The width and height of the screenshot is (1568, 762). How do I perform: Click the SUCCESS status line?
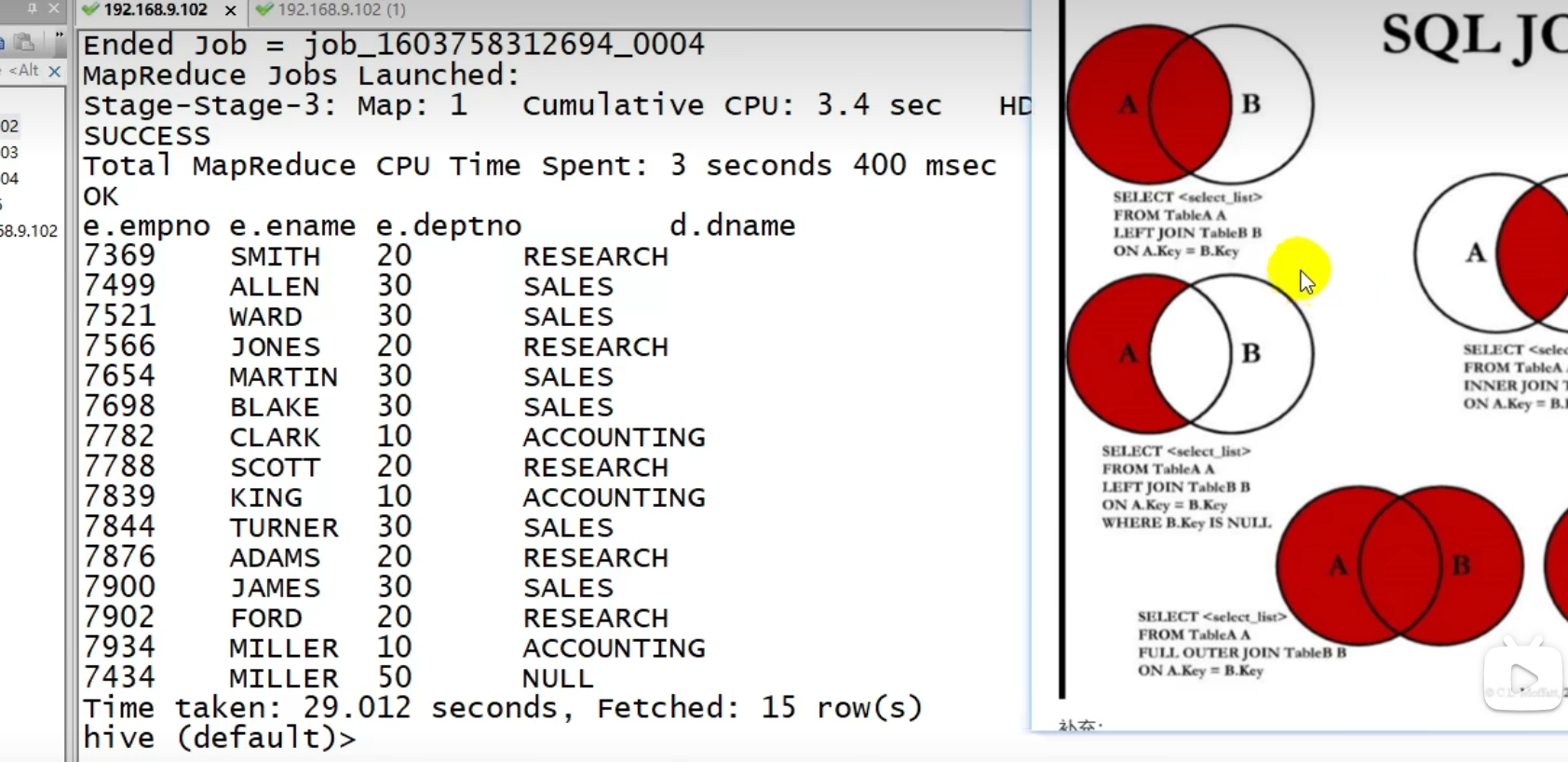[147, 135]
